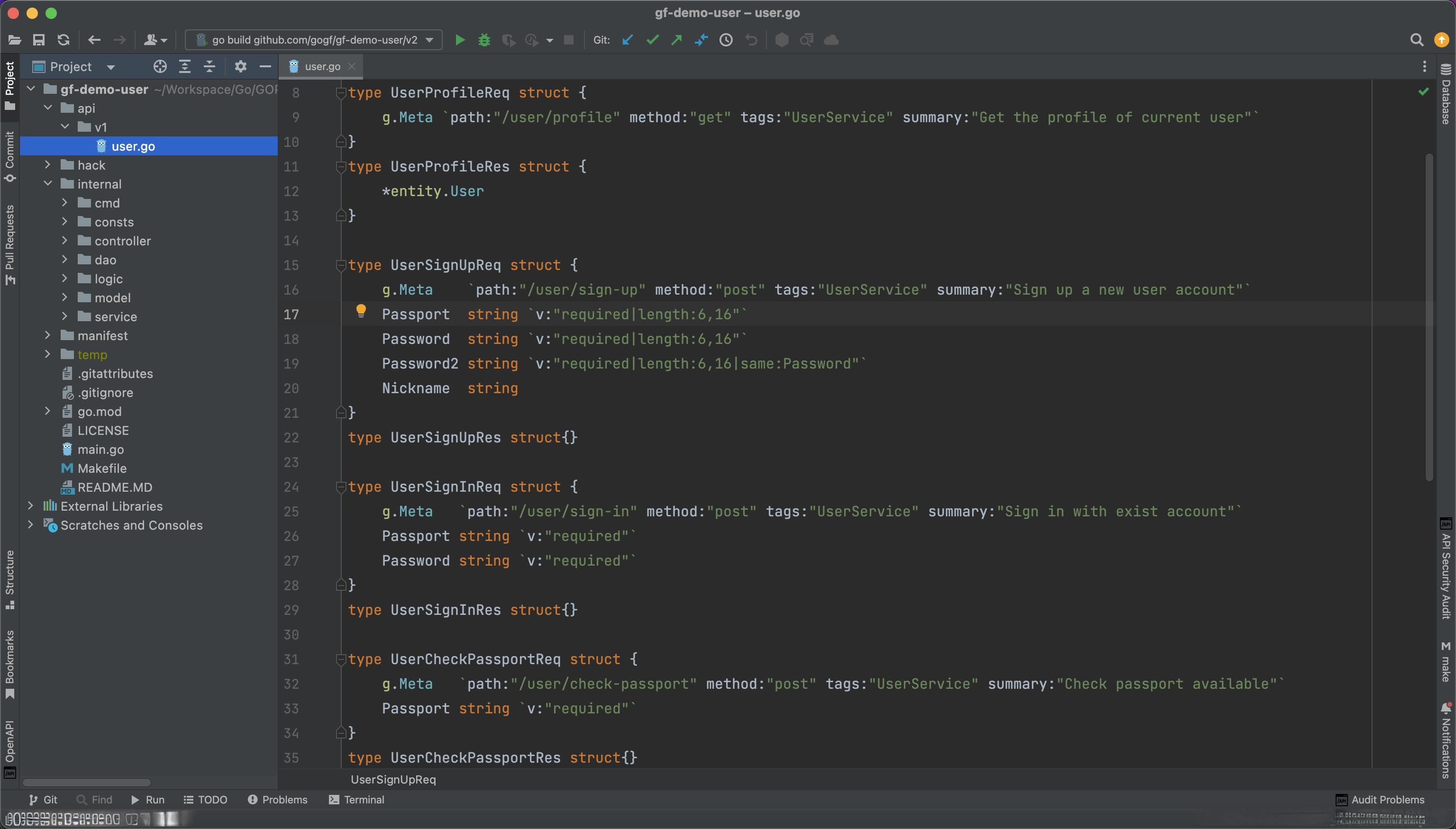Expand External Libraries node
Image resolution: width=1456 pixels, height=829 pixels.
[31, 505]
